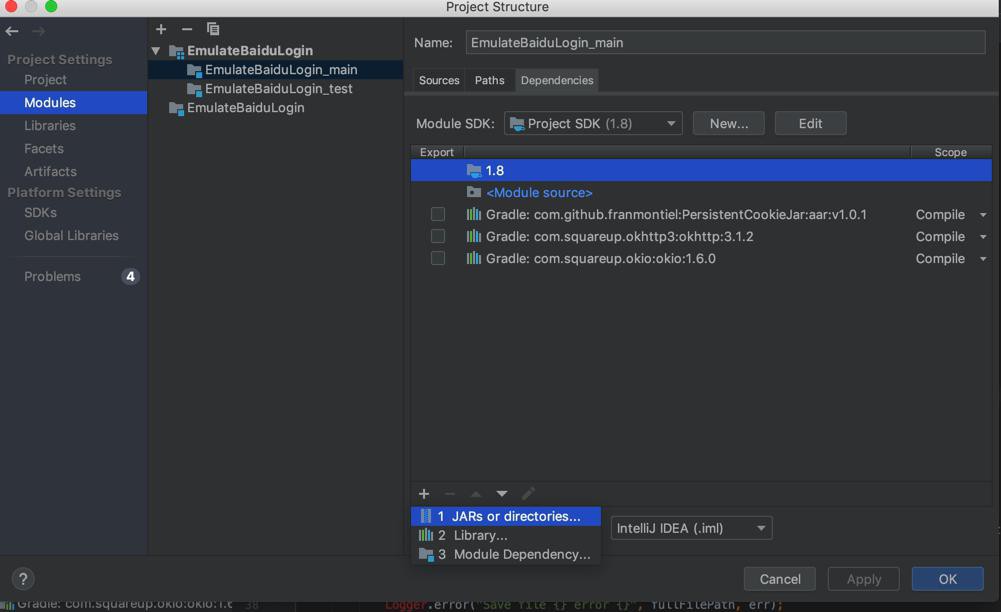The image size is (1001, 612).
Task: Click the Scope column header
Action: tap(951, 152)
